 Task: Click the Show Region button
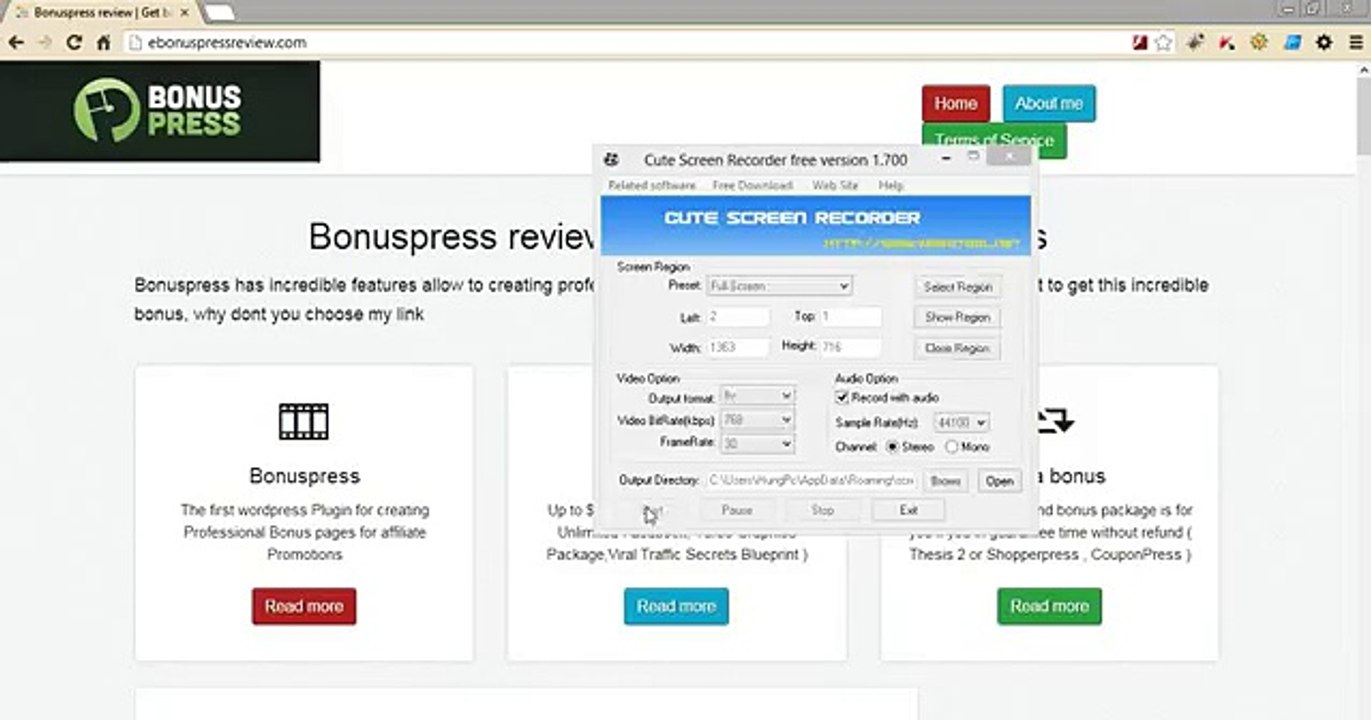pos(957,317)
